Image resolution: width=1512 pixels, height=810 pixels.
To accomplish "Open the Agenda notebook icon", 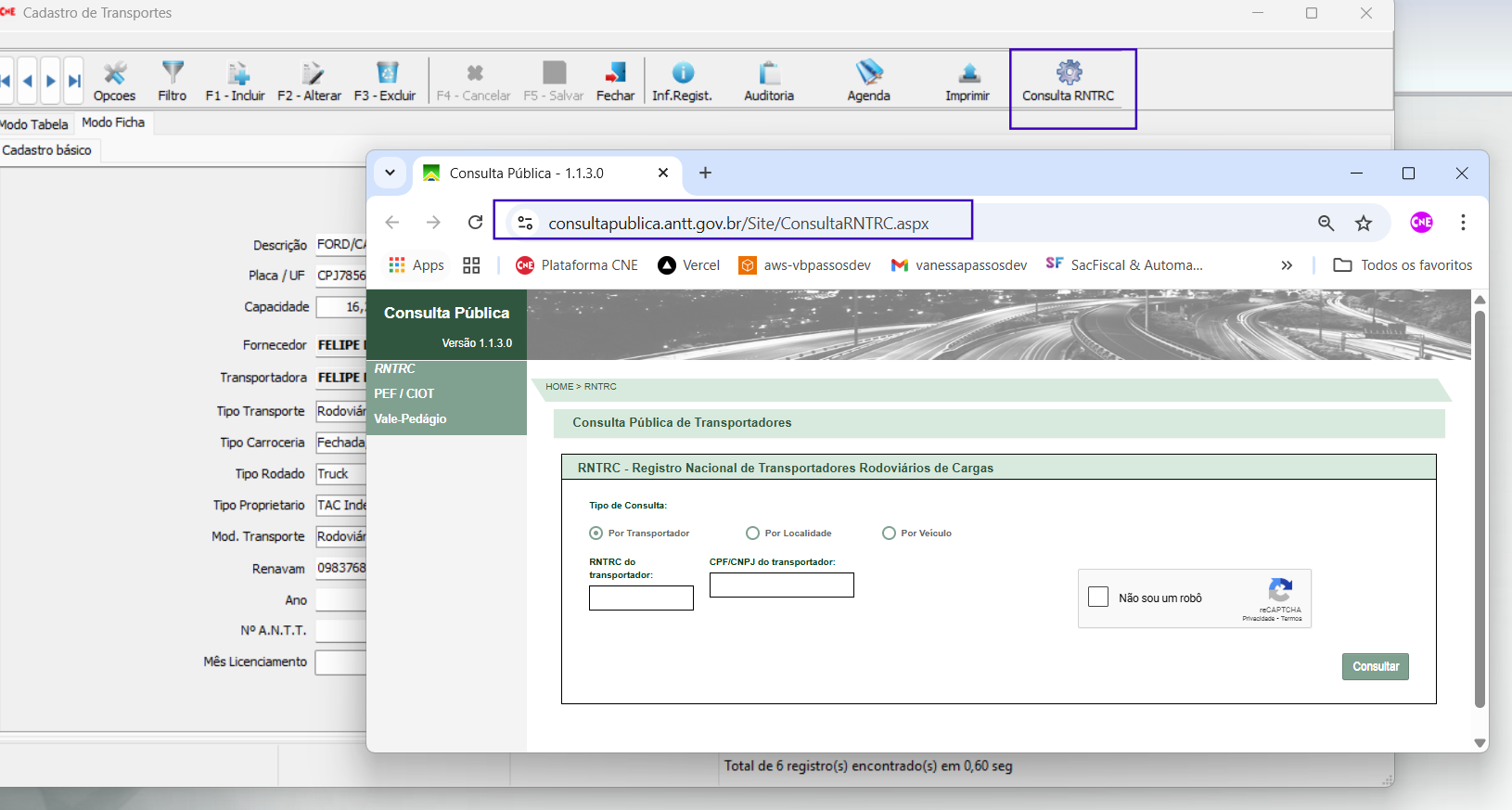I will pos(868,72).
